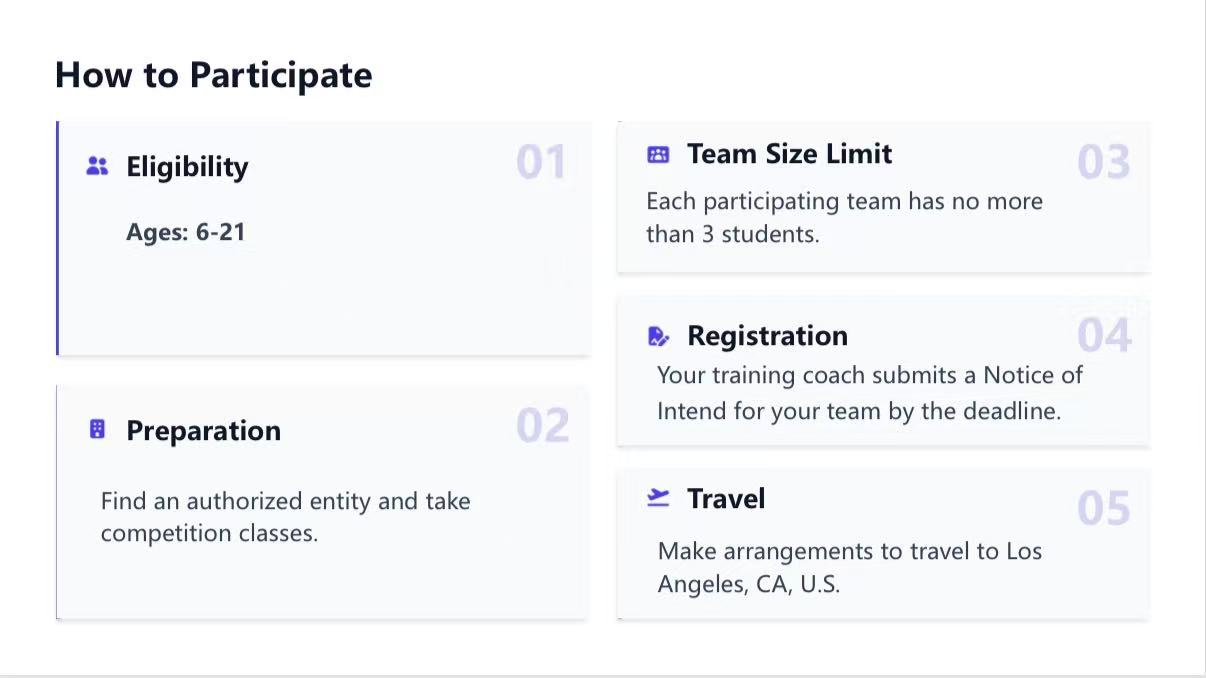This screenshot has height=678, width=1206.
Task: Click the building icon next to Preparation
Action: 97,430
